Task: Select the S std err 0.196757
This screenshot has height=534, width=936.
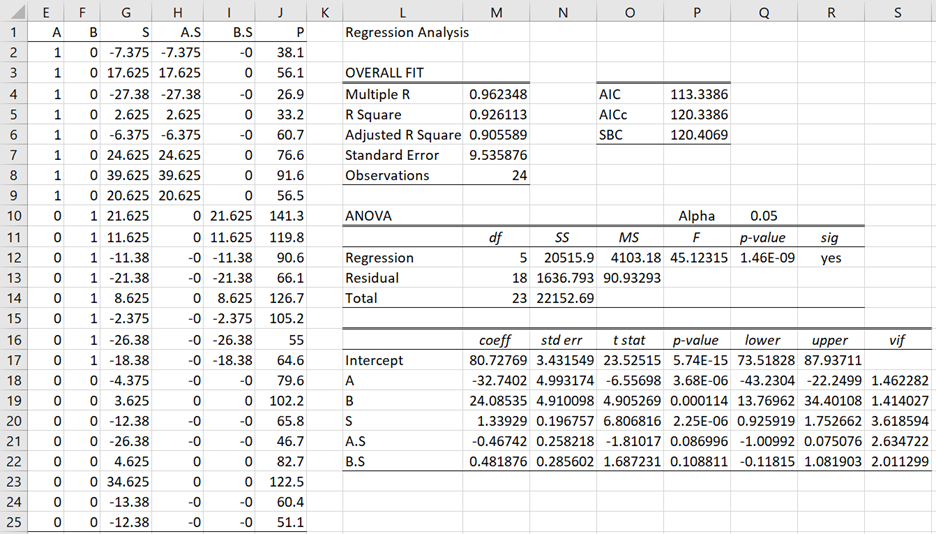Action: pos(565,421)
